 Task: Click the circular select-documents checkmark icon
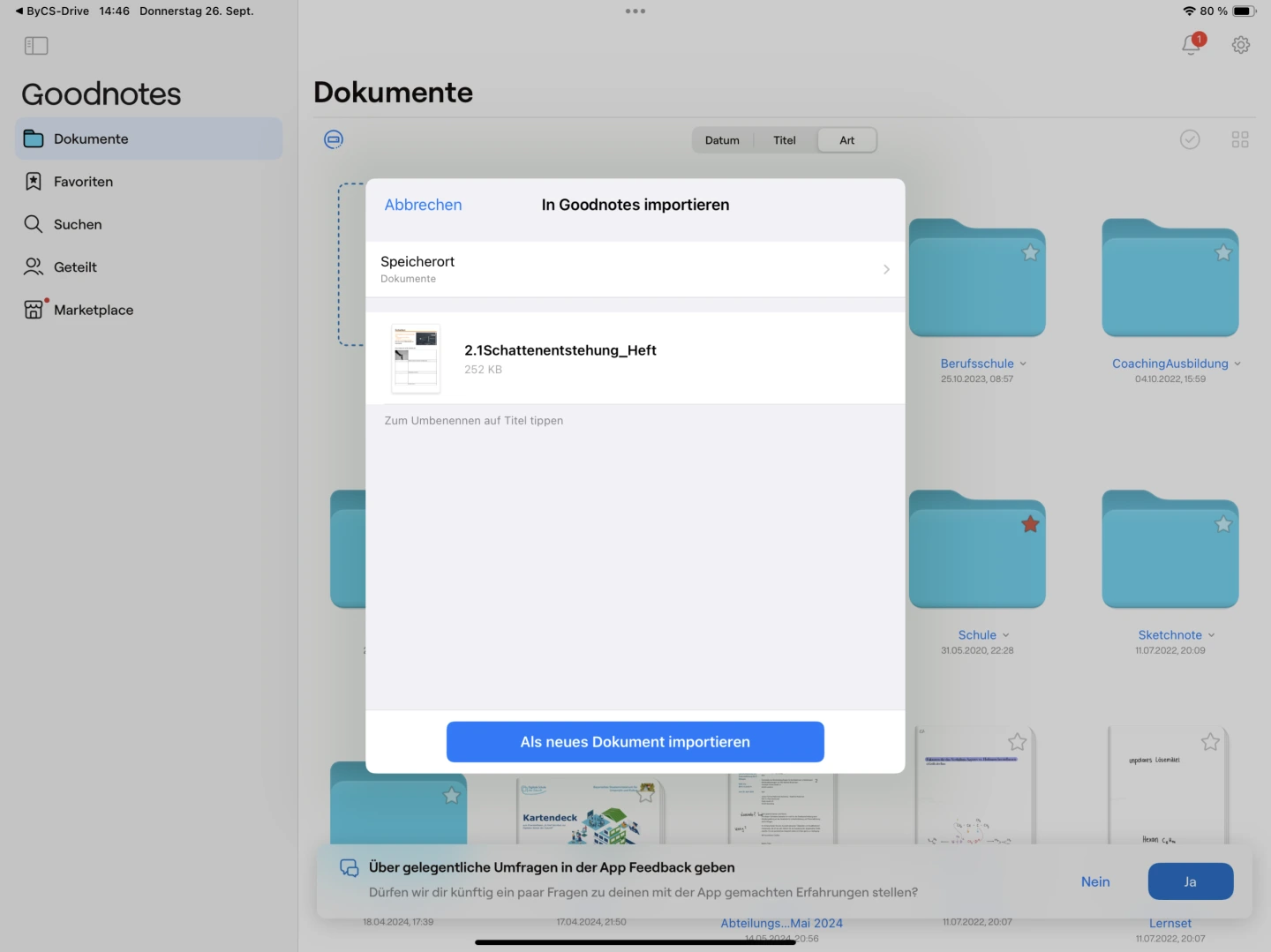point(1190,139)
